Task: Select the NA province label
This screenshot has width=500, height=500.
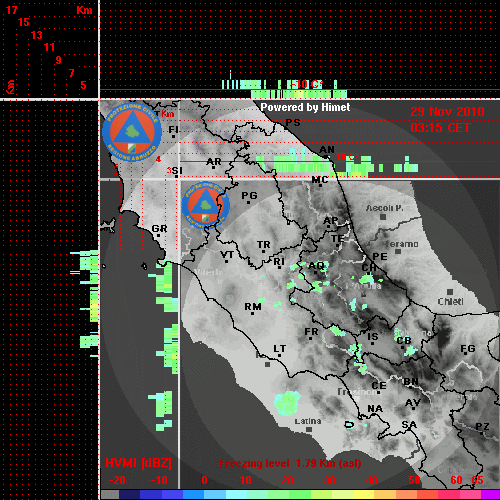Action: click(x=375, y=409)
